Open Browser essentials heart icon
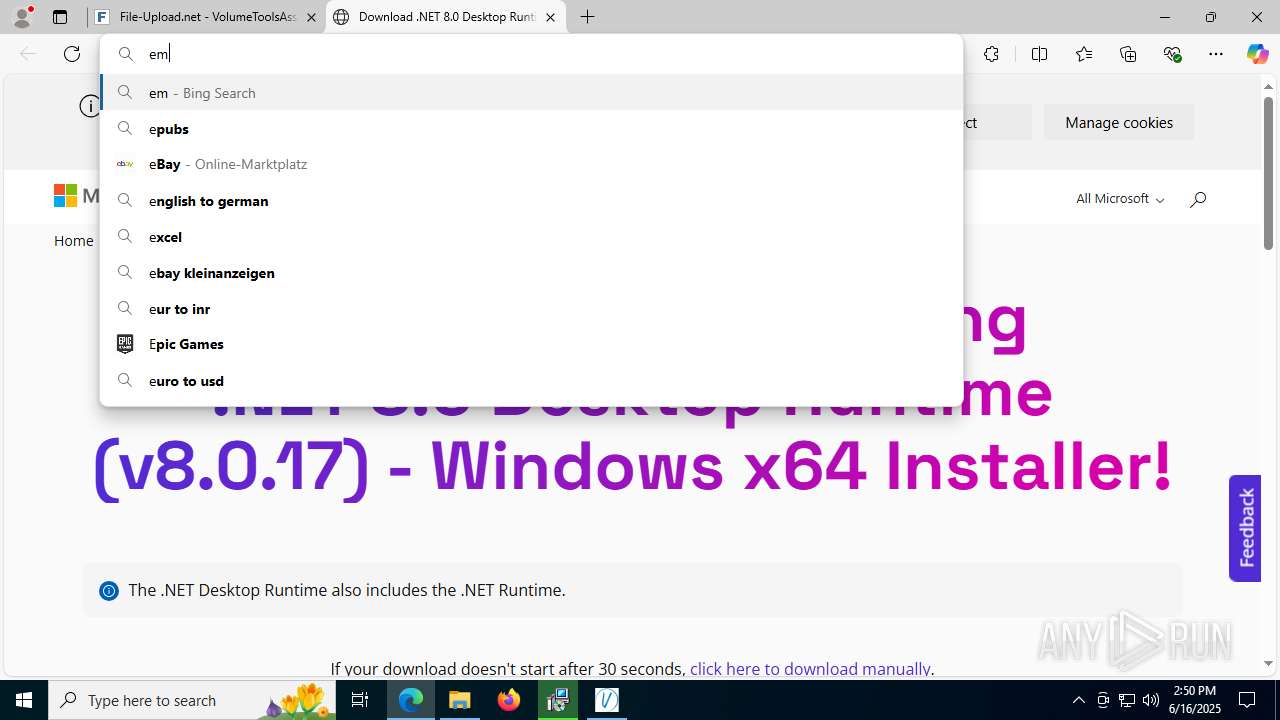 1172,54
